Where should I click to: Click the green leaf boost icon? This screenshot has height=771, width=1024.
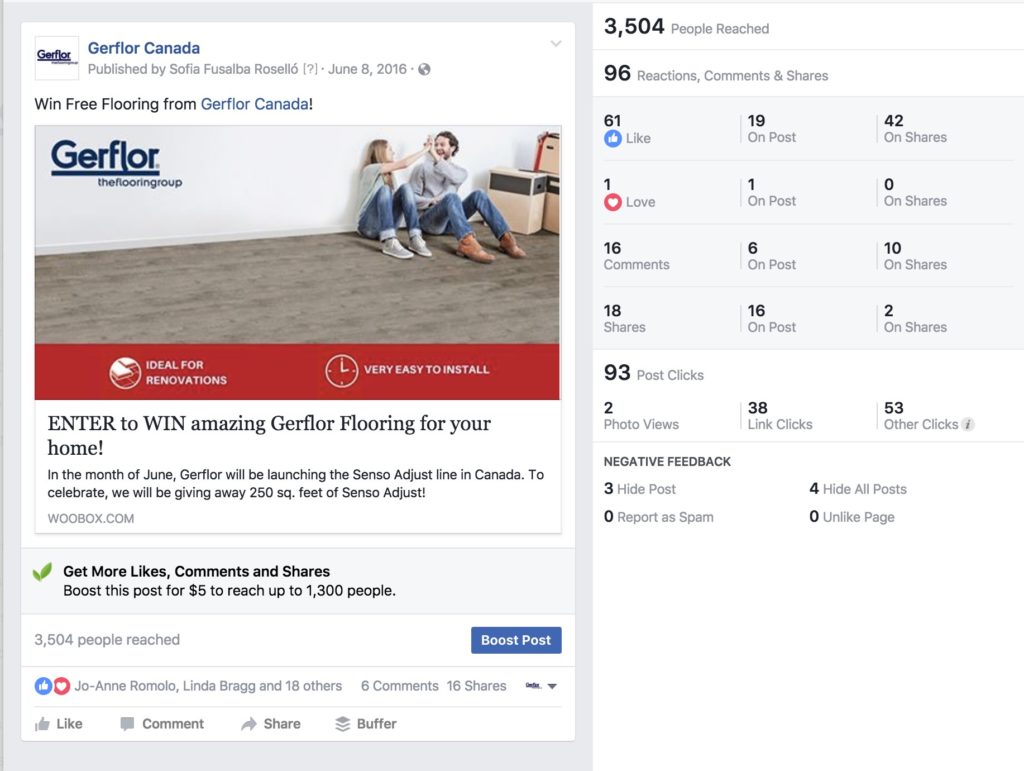[42, 573]
